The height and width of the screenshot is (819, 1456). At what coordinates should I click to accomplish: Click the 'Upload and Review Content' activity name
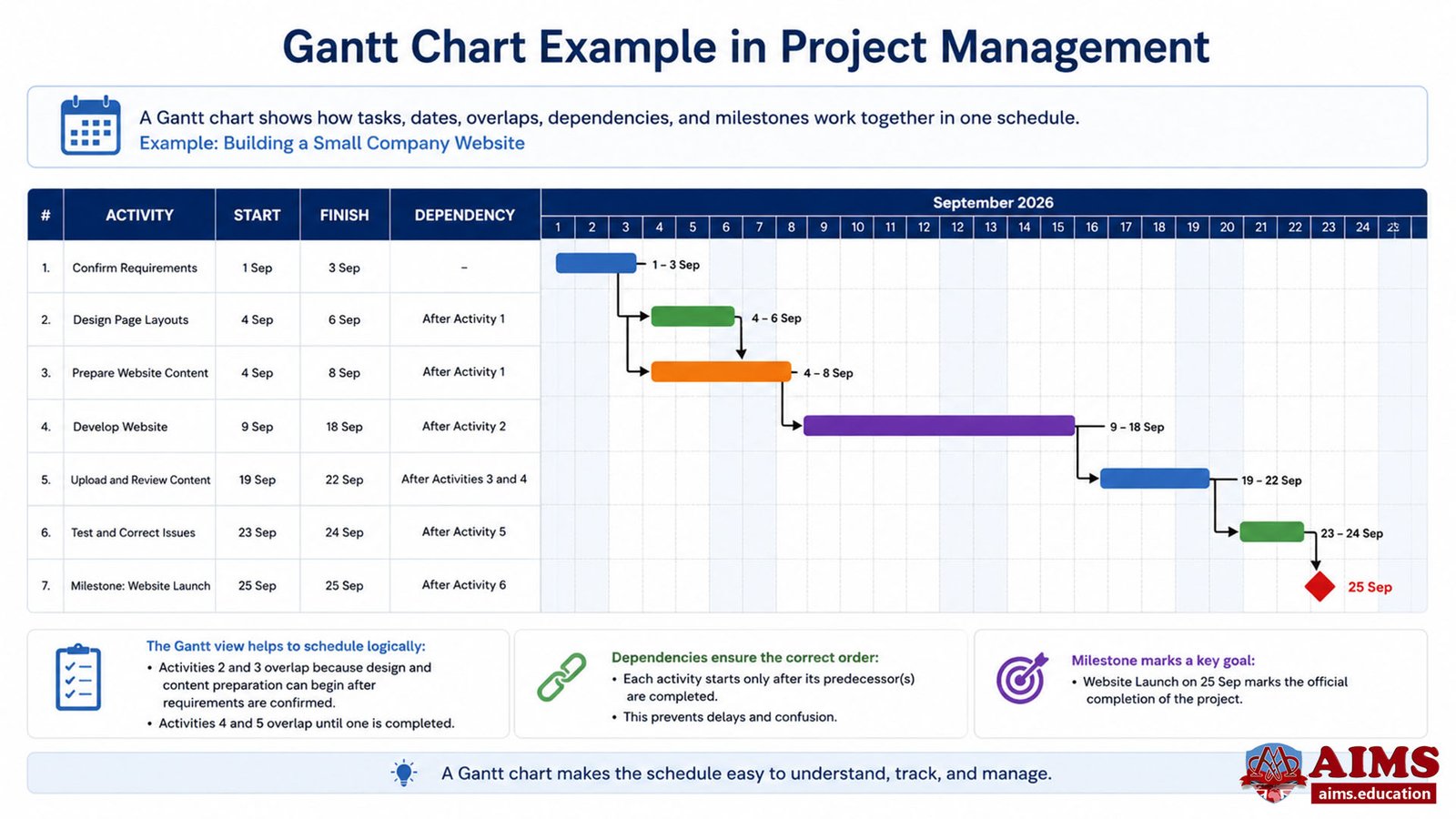(x=140, y=480)
